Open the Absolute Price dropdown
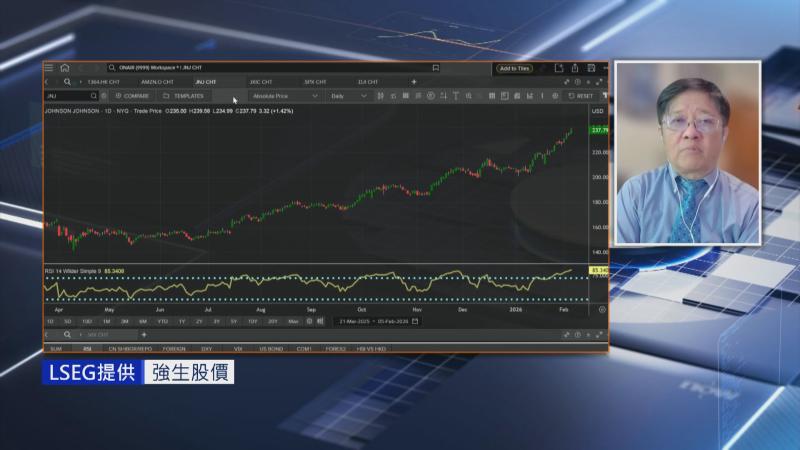 [x=284, y=96]
